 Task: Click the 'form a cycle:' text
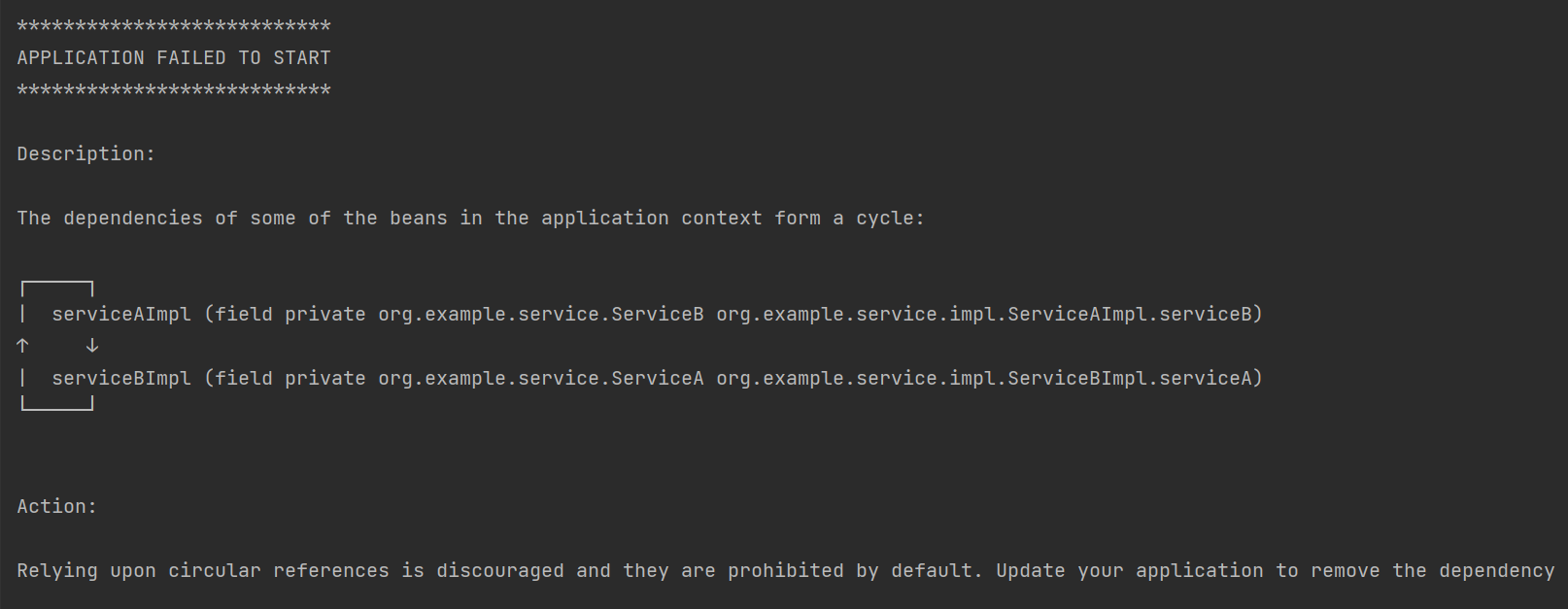(850, 218)
